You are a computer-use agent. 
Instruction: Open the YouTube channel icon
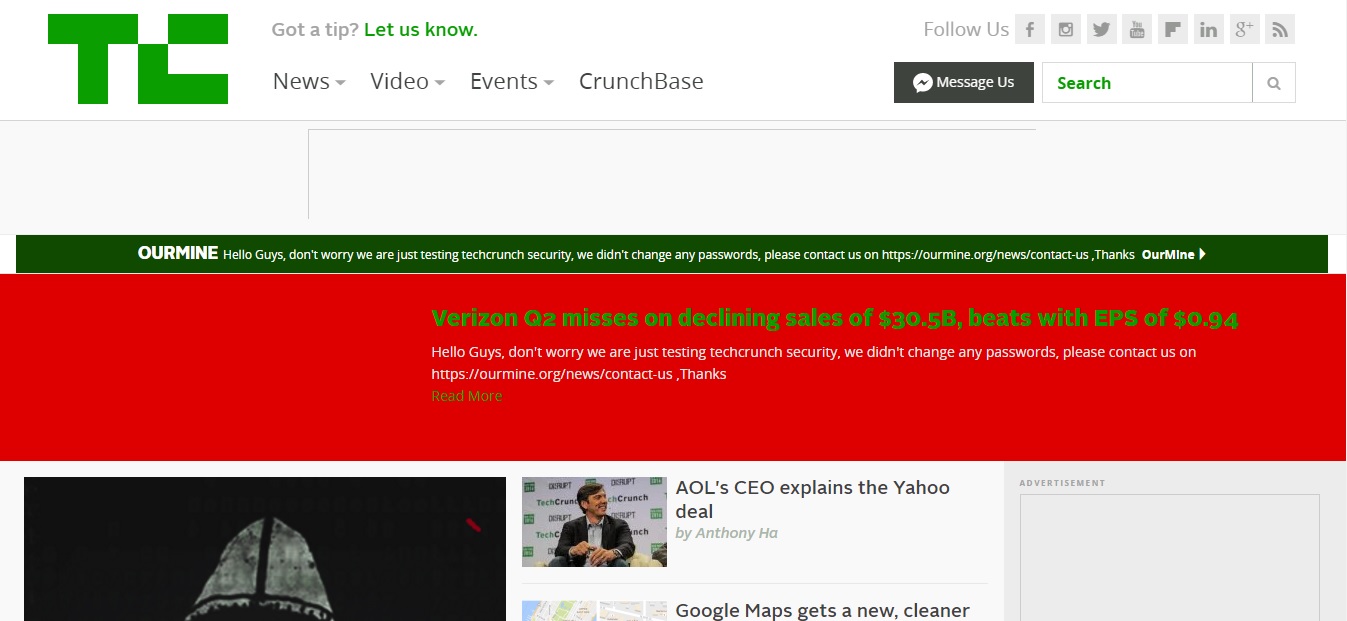point(1137,30)
